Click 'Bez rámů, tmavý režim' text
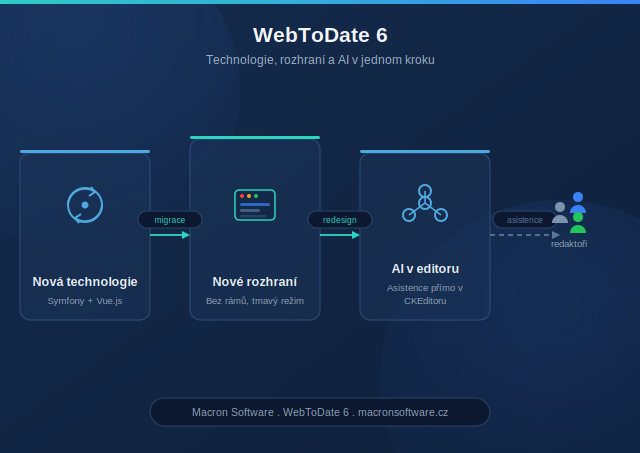This screenshot has width=640, height=453. pos(255,301)
